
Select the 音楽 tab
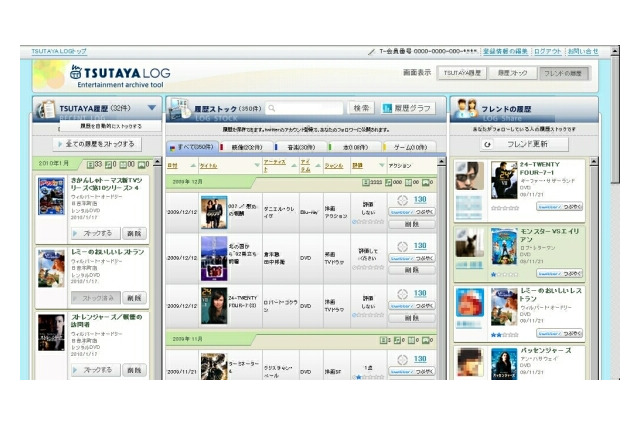299,147
